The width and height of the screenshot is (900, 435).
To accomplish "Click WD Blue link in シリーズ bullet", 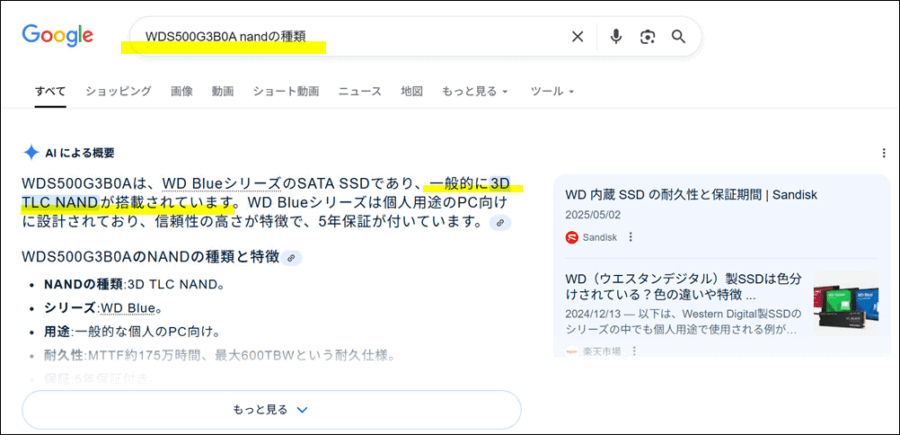I will [x=127, y=308].
